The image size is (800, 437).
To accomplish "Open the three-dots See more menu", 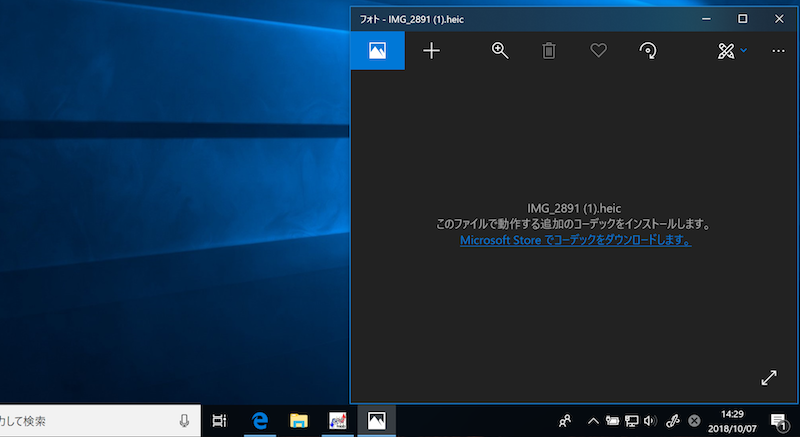I will 778,51.
